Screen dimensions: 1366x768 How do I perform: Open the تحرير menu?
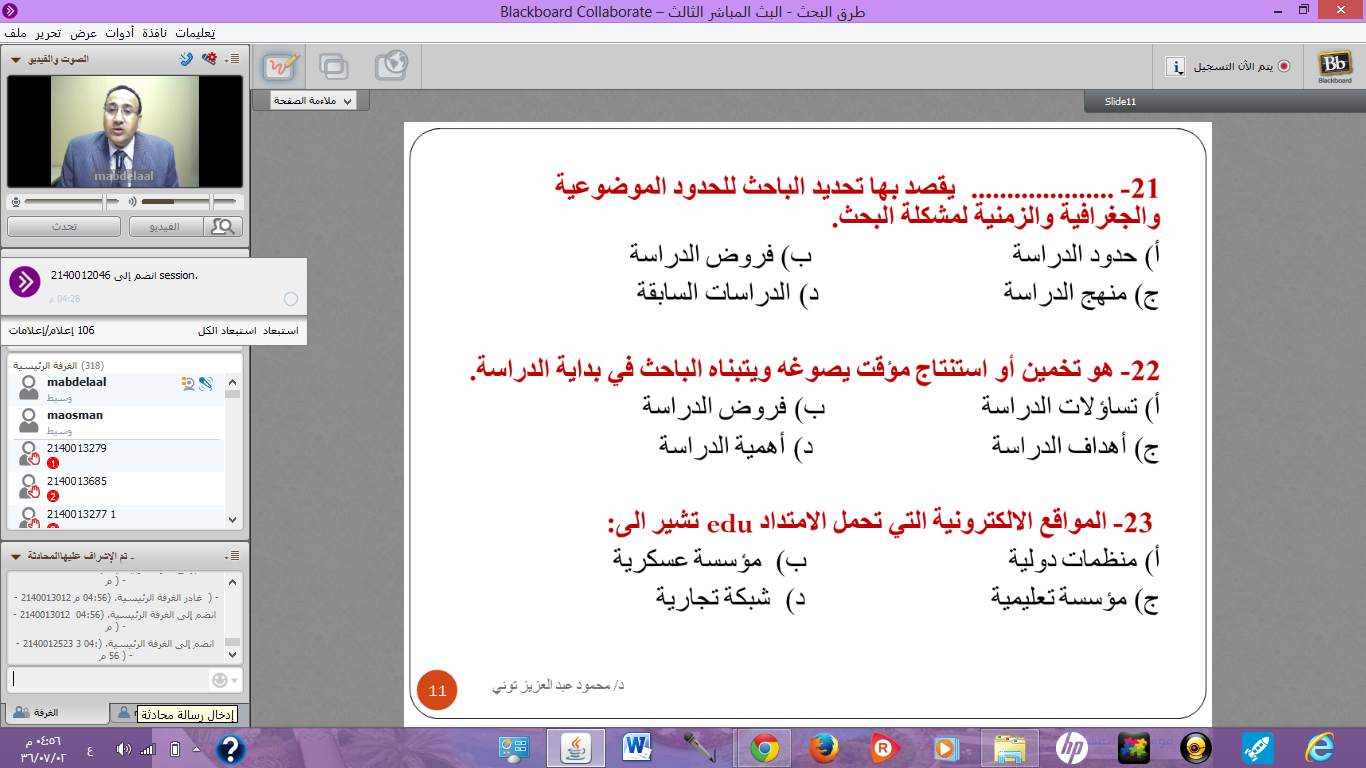(49, 32)
